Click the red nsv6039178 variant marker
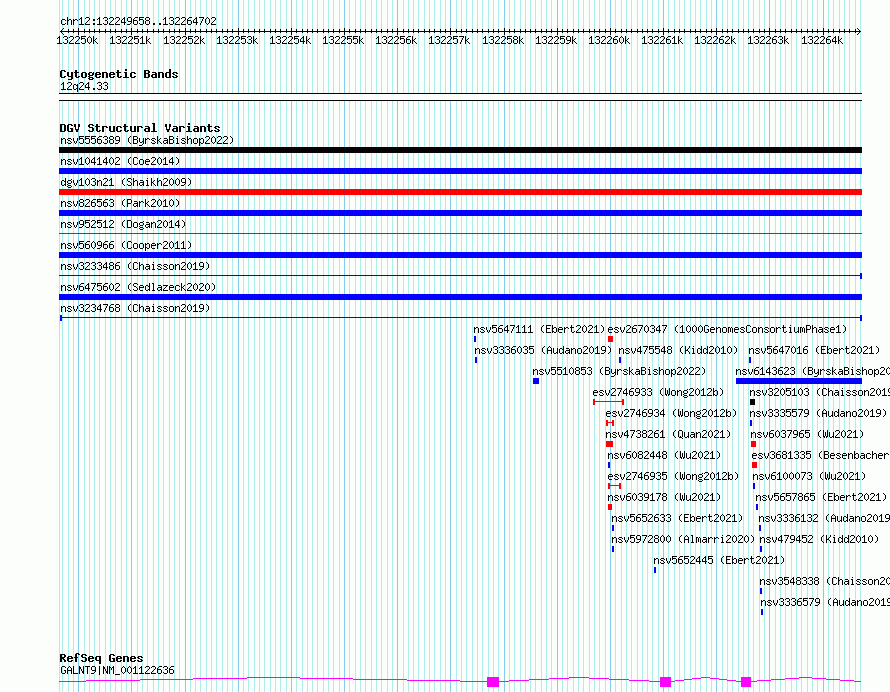Screen dimensions: 890x692 tap(610, 507)
